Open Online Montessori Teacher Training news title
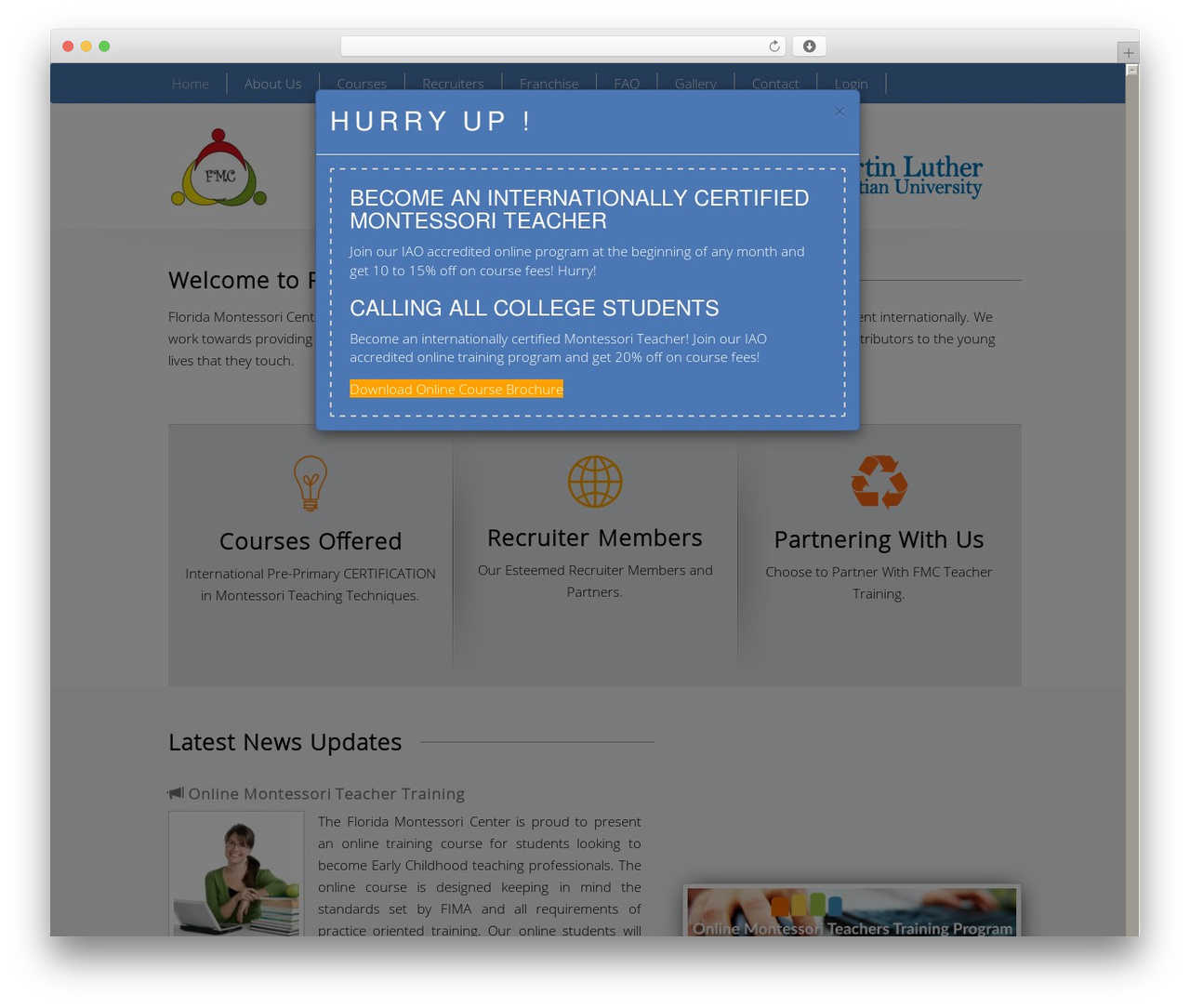The width and height of the screenshot is (1190, 1008). coord(326,793)
